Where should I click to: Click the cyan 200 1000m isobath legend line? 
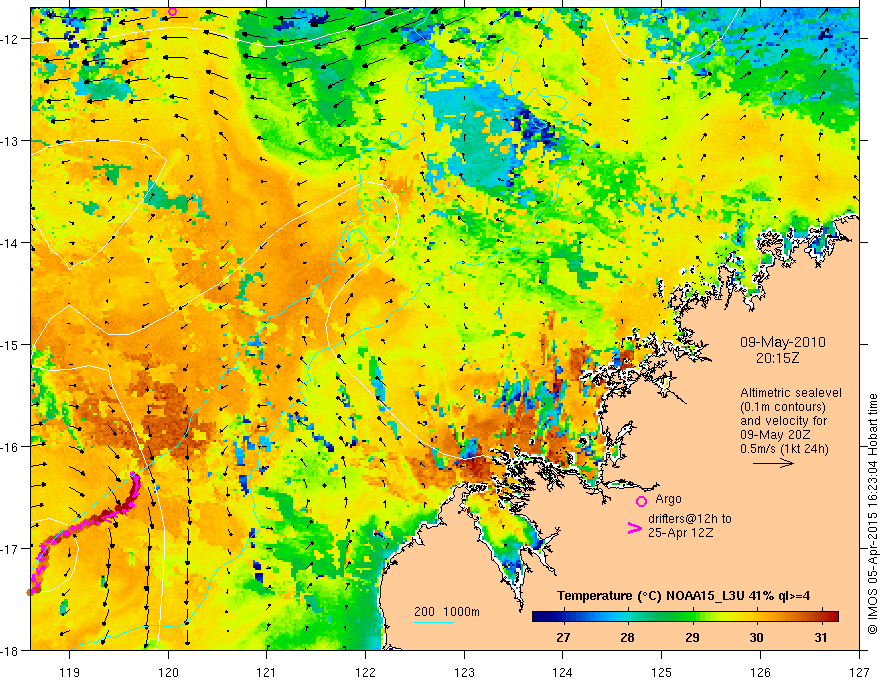434,622
